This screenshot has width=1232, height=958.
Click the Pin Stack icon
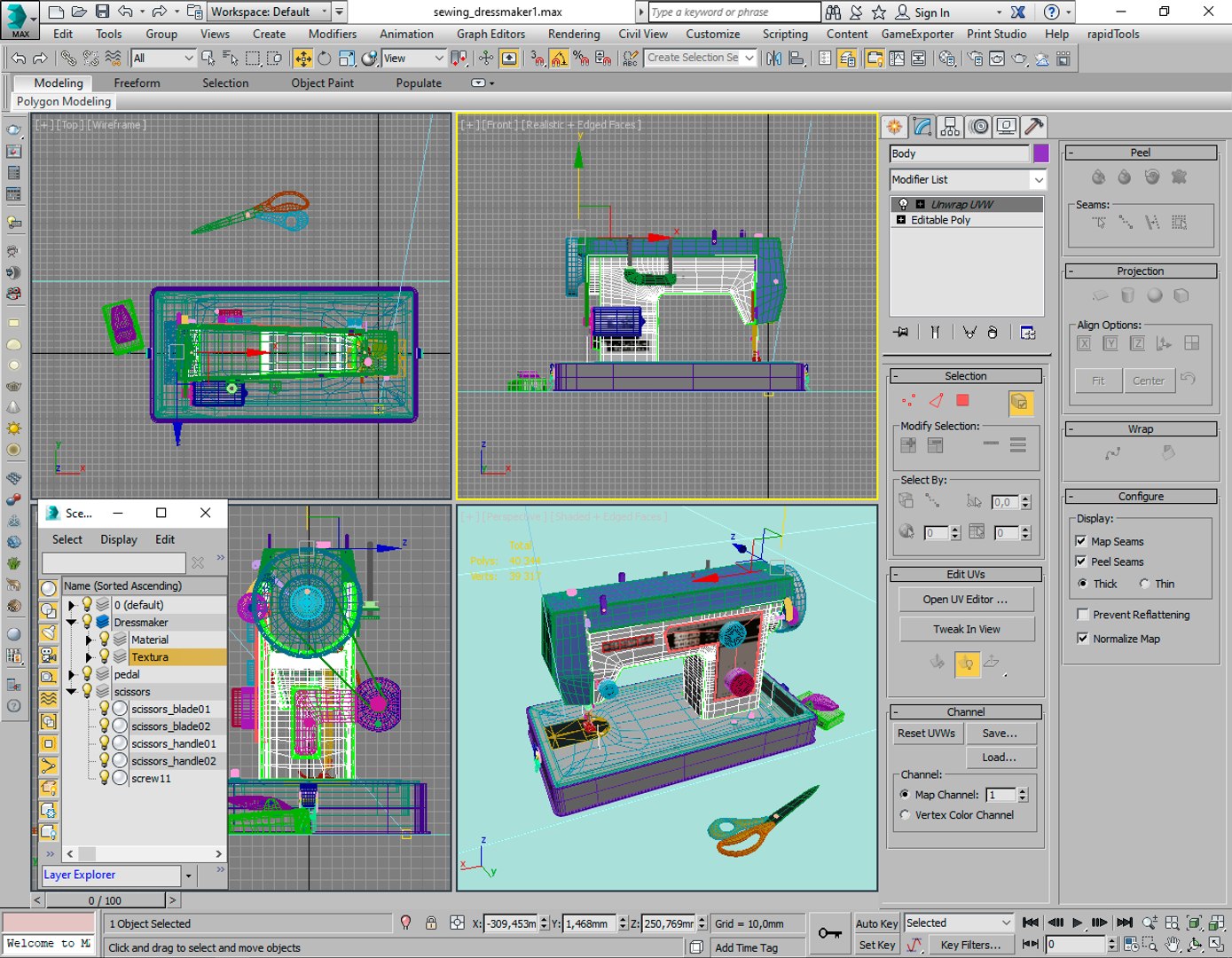[902, 332]
